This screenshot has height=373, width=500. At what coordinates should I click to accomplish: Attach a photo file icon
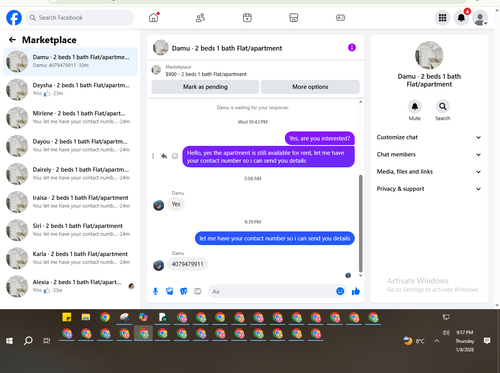[170, 291]
